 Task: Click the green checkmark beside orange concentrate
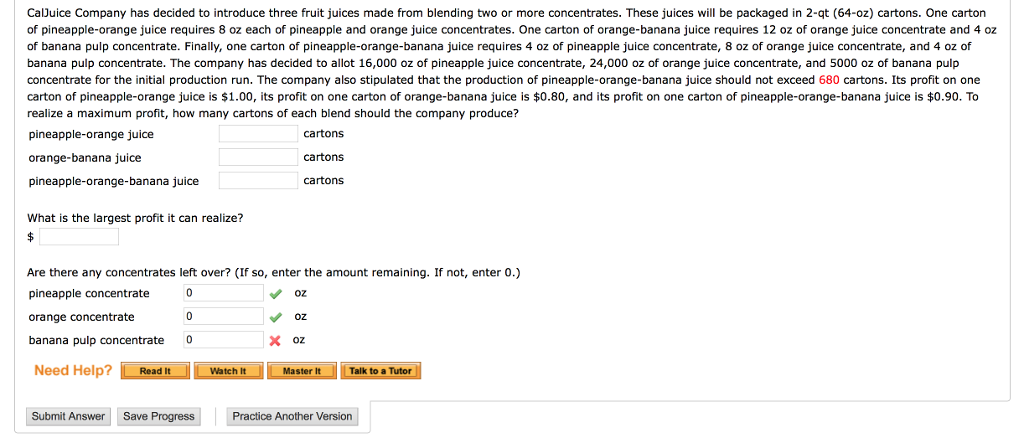tap(276, 317)
